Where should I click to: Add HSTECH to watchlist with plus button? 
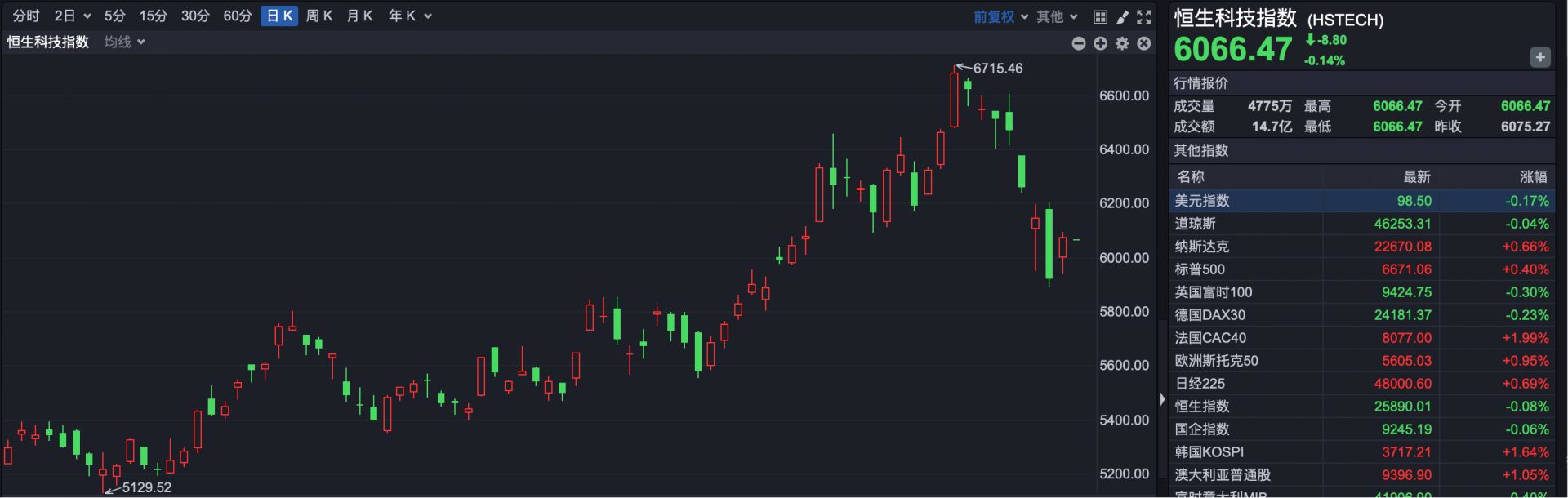click(1539, 57)
